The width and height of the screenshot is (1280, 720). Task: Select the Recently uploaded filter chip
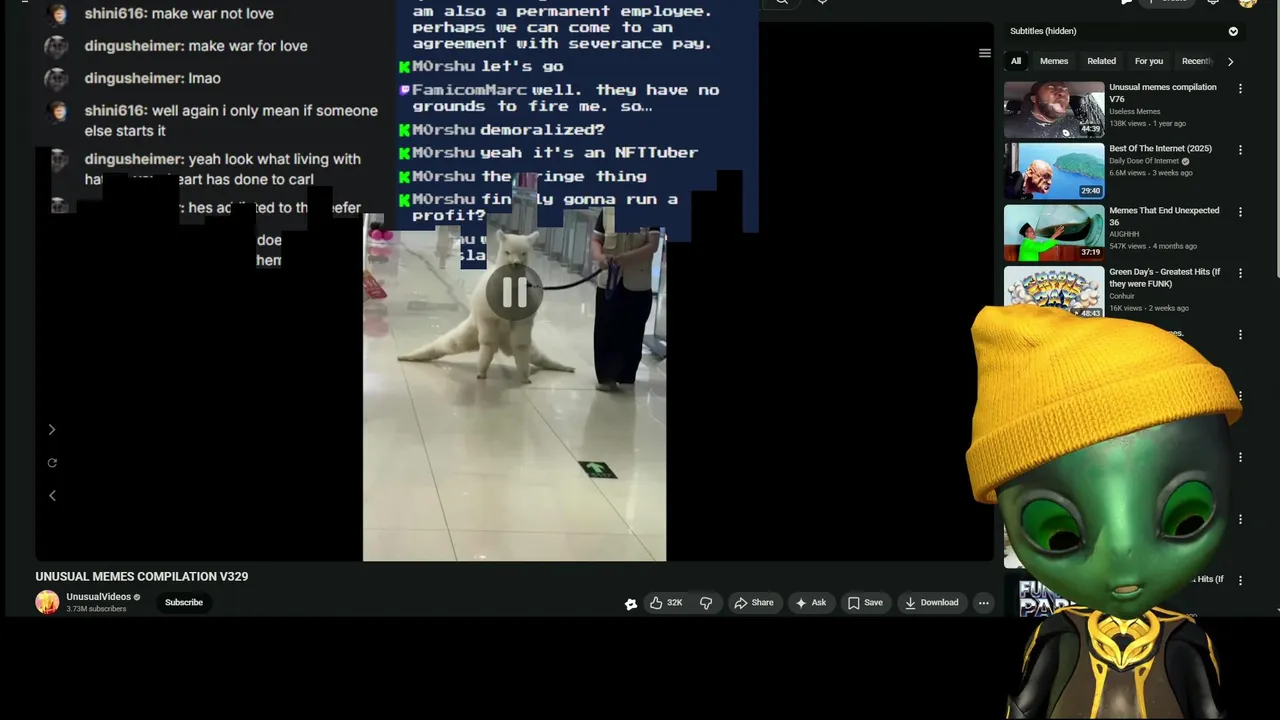point(1197,61)
